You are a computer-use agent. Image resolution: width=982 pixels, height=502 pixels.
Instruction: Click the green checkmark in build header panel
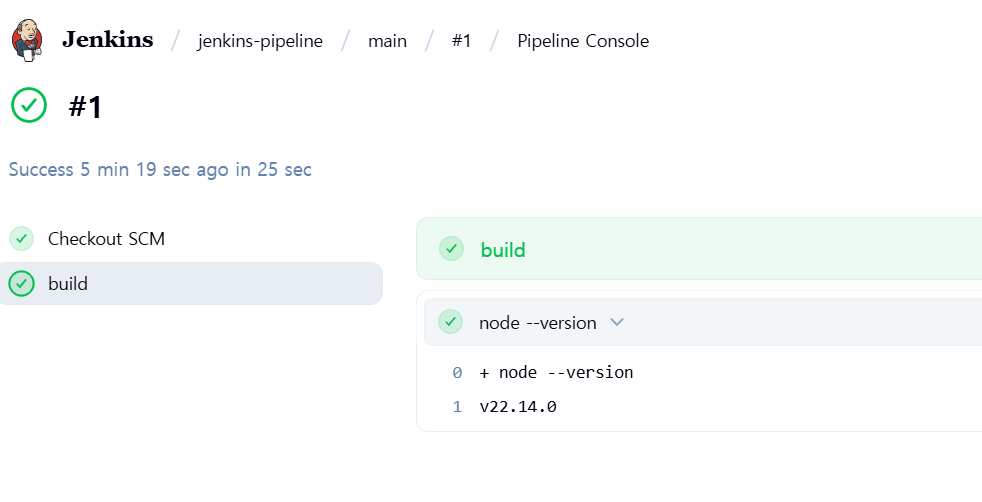click(x=451, y=249)
